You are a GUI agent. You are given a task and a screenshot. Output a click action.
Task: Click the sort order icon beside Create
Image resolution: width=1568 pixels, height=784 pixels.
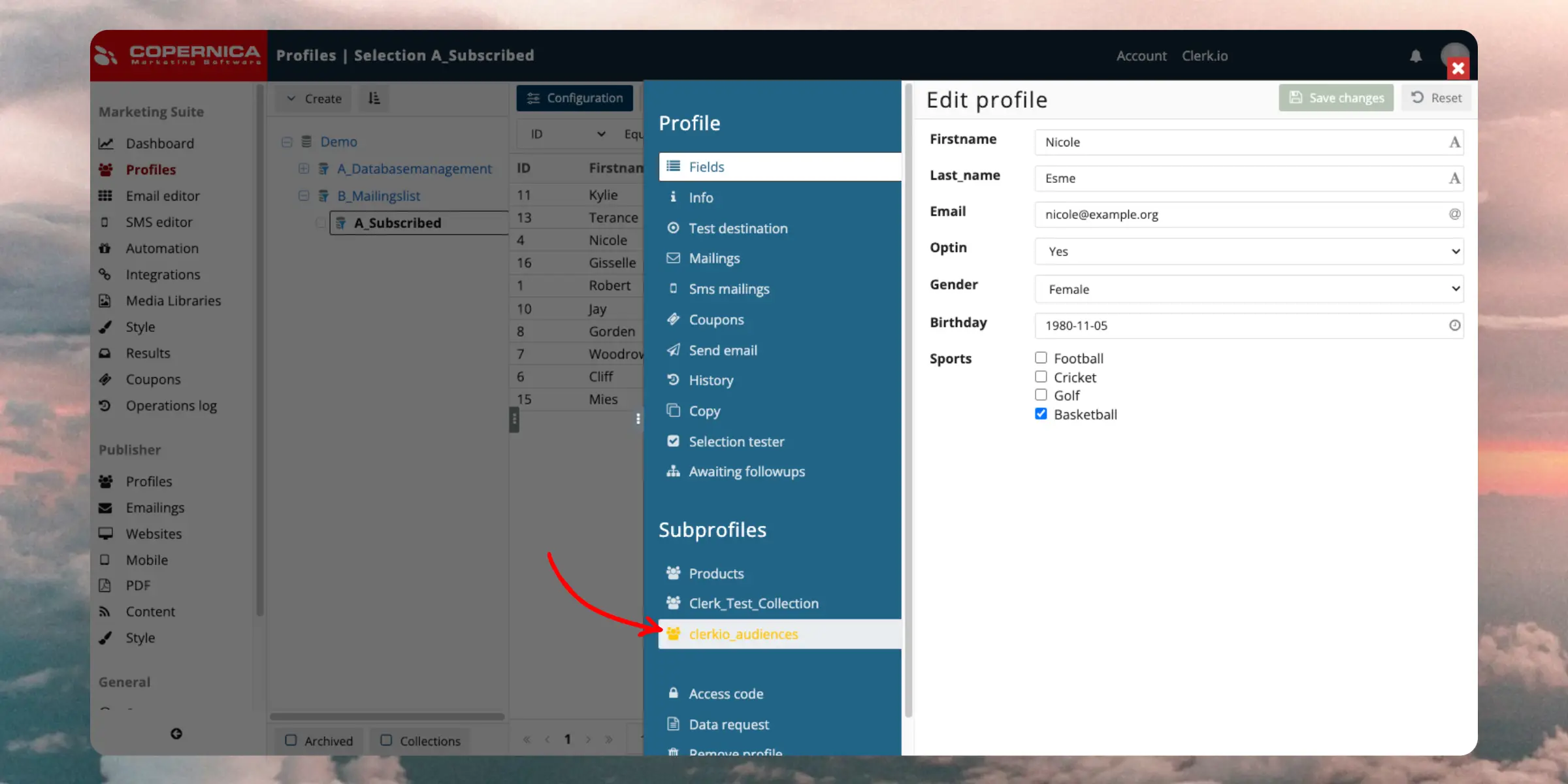click(x=374, y=98)
